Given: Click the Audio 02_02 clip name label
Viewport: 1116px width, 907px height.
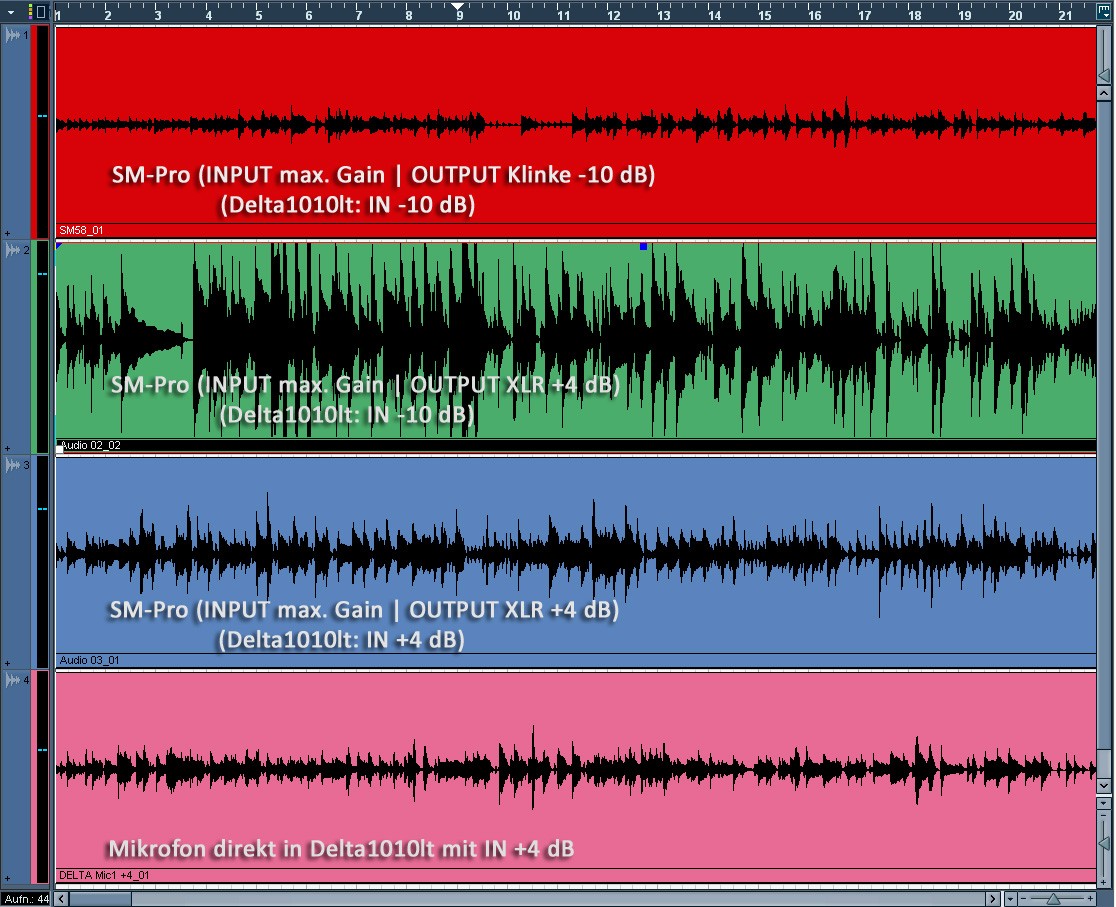Looking at the screenshot, I should click(x=90, y=446).
